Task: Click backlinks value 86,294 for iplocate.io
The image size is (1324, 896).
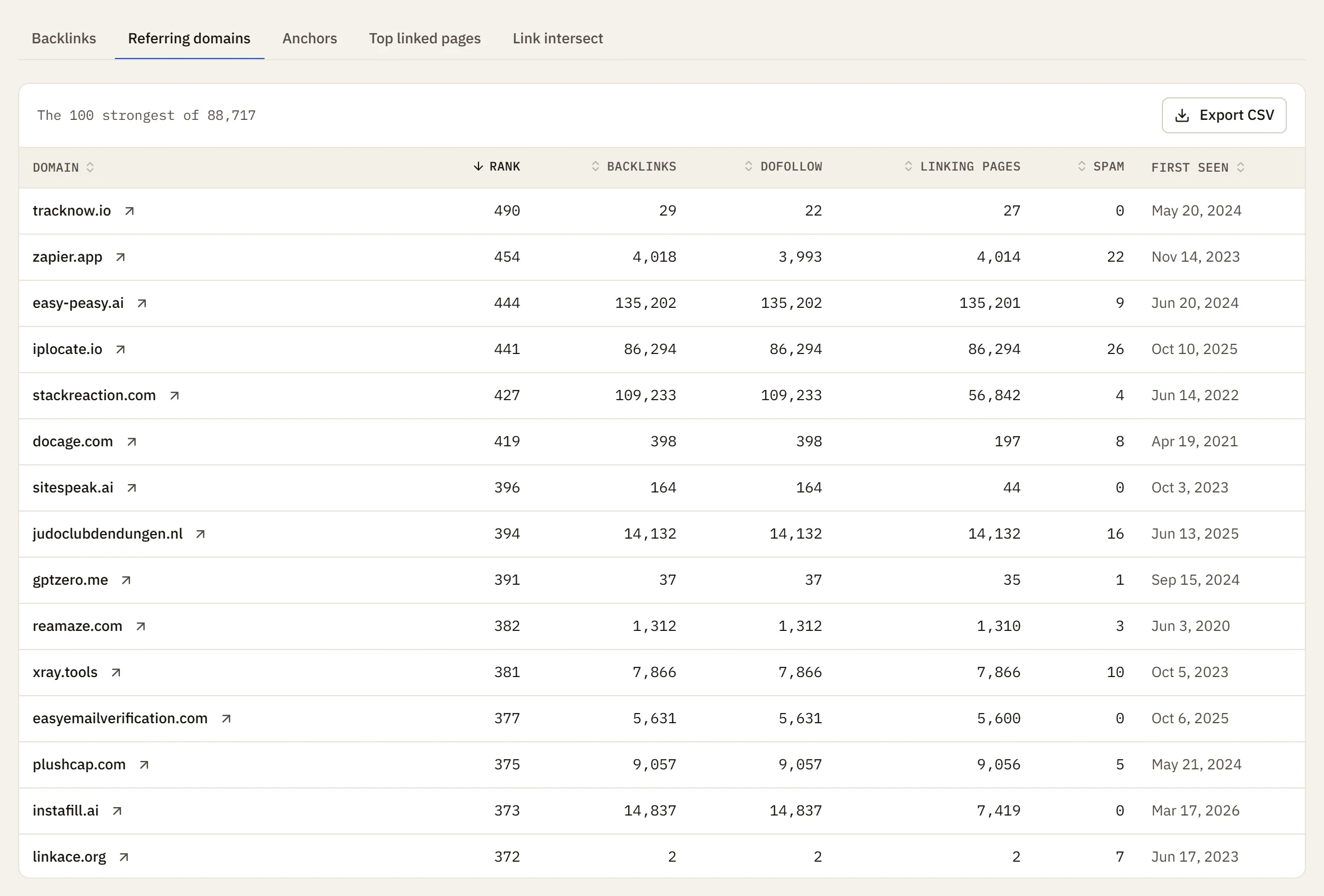Action: coord(650,349)
